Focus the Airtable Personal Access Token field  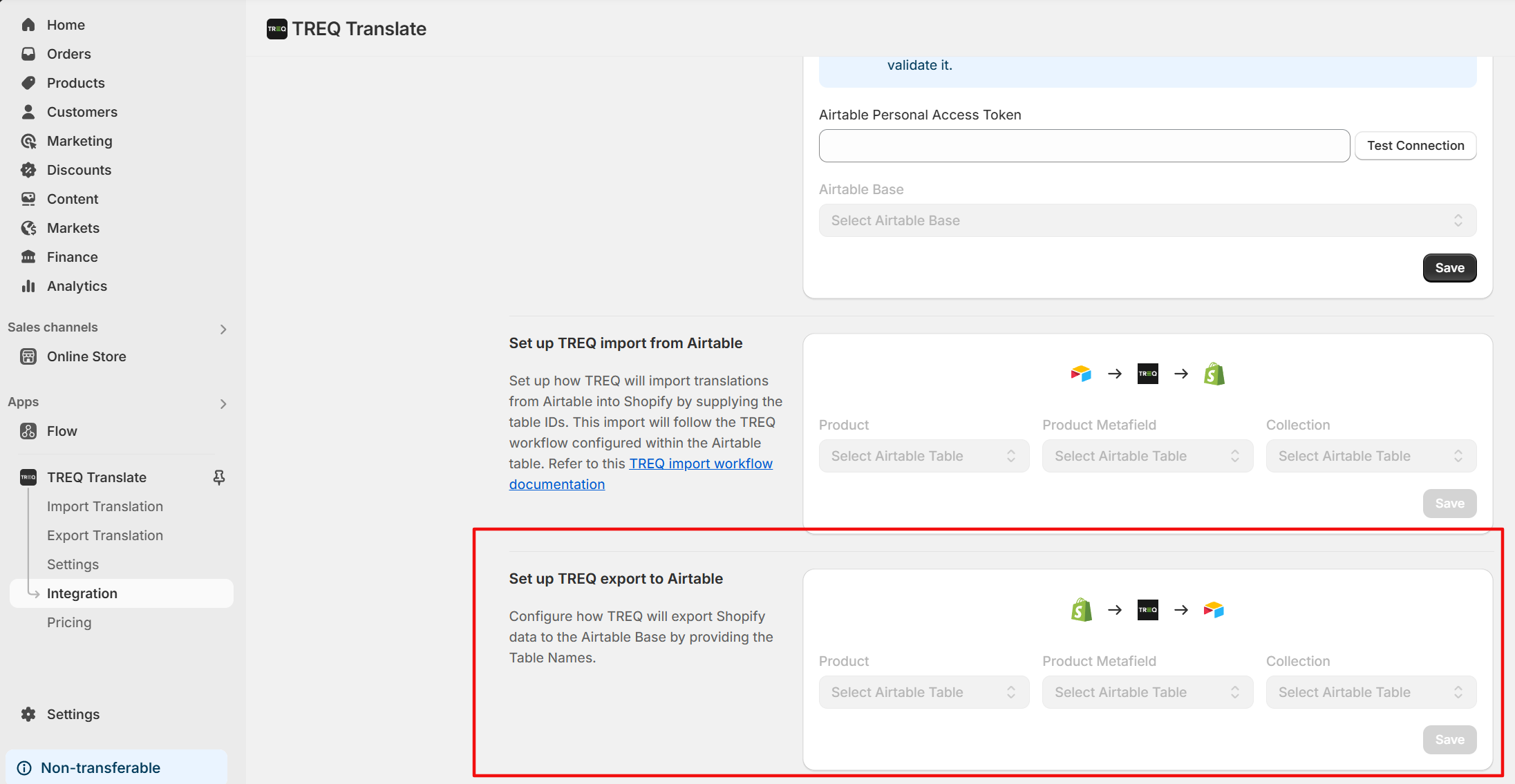tap(1084, 146)
